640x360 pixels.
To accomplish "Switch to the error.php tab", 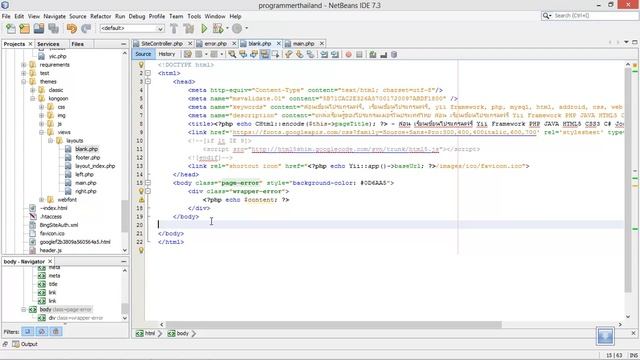I will pyautogui.click(x=216, y=43).
